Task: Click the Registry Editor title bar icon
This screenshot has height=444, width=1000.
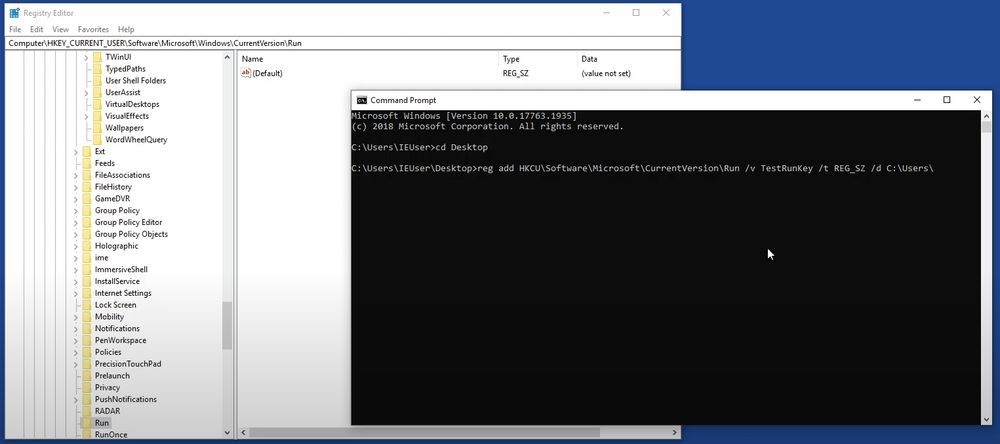Action: [x=14, y=13]
